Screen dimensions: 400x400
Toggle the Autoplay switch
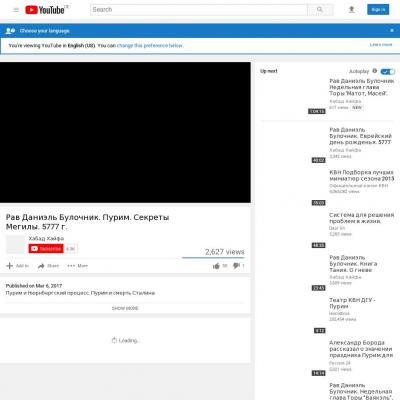click(388, 71)
